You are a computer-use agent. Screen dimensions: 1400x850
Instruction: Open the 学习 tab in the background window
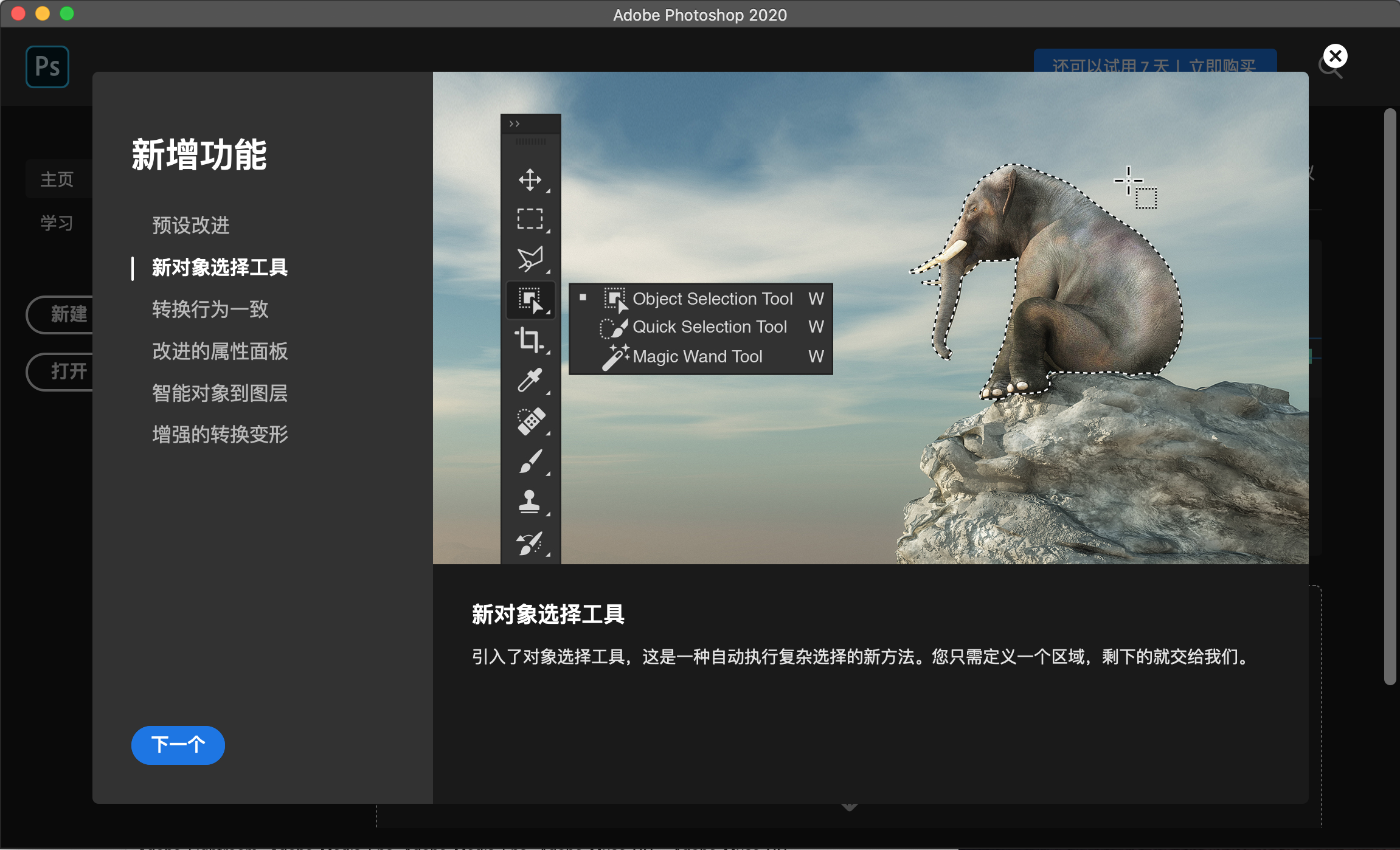57,223
